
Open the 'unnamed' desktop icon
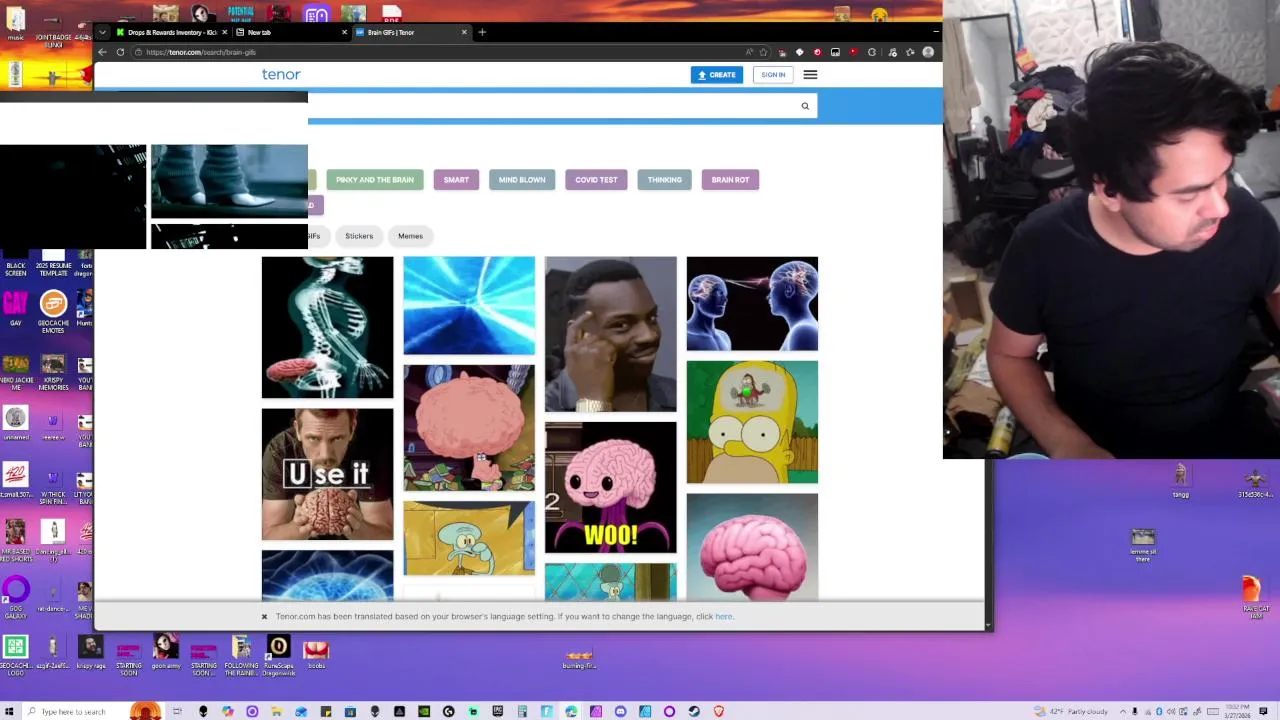[15, 424]
